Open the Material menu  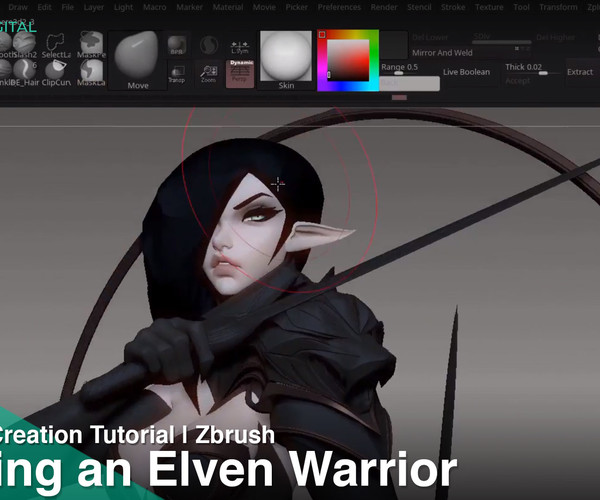coord(228,7)
